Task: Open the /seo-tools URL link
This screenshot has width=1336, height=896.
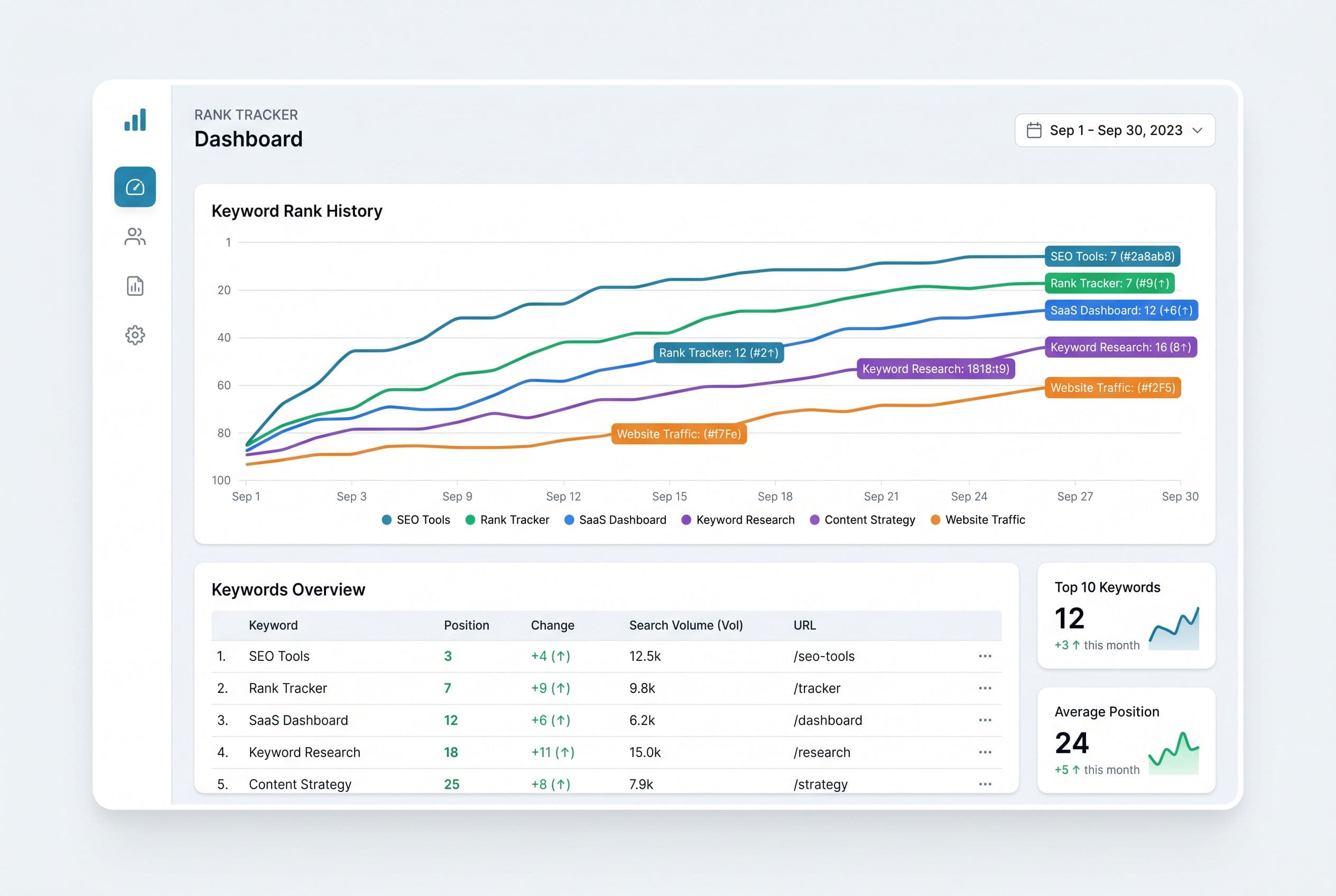Action: click(x=824, y=656)
